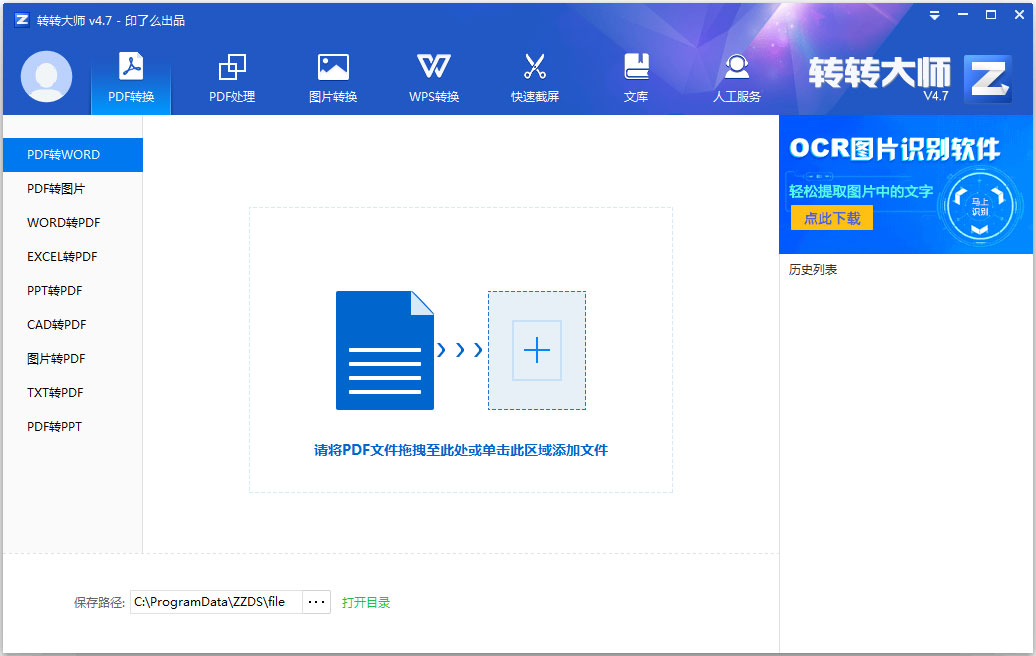Select PDF转WORD in the sidebar
The height and width of the screenshot is (656, 1036).
[x=73, y=155]
